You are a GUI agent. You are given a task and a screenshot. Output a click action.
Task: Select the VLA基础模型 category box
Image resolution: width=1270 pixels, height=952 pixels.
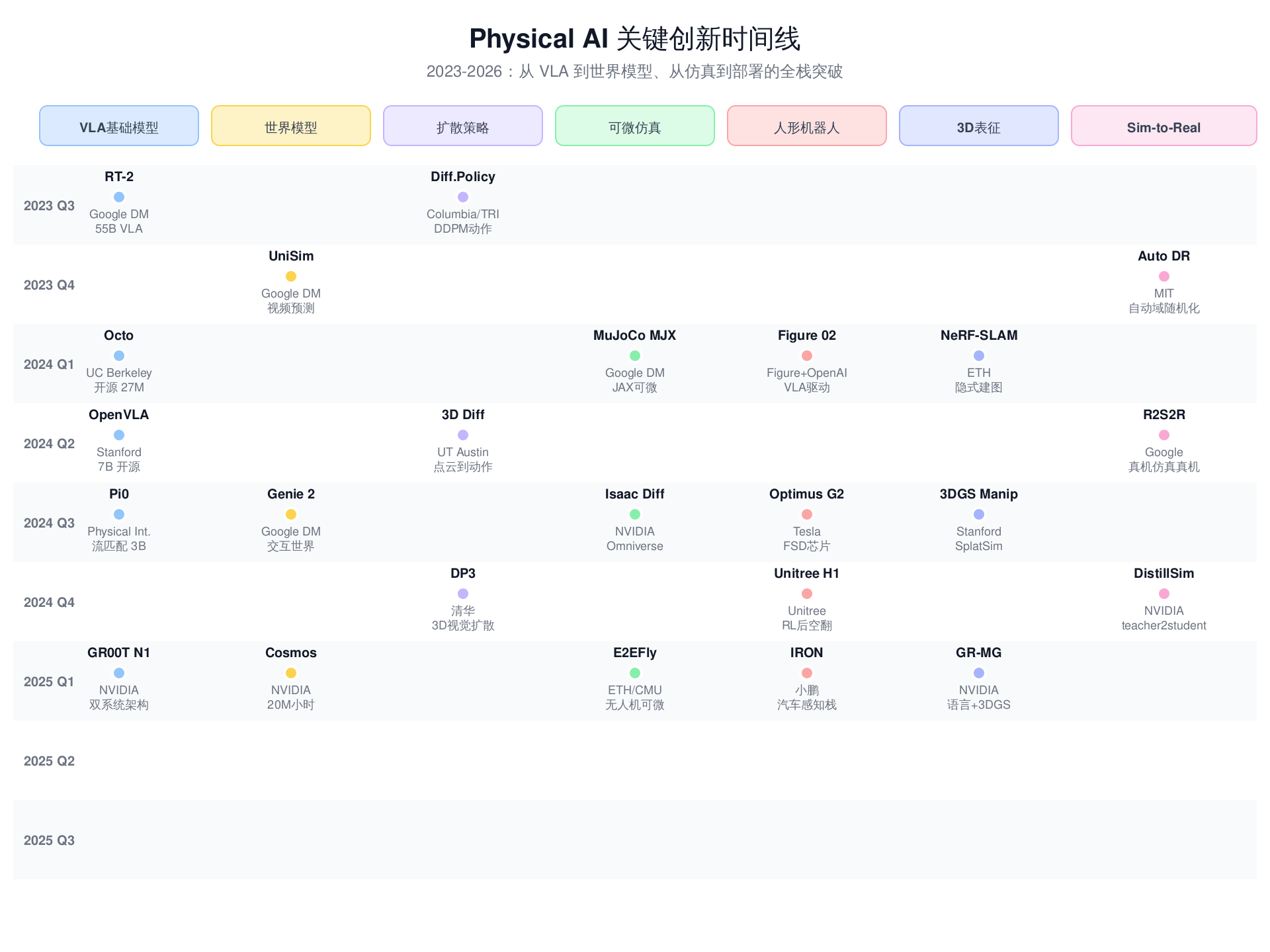(x=119, y=126)
